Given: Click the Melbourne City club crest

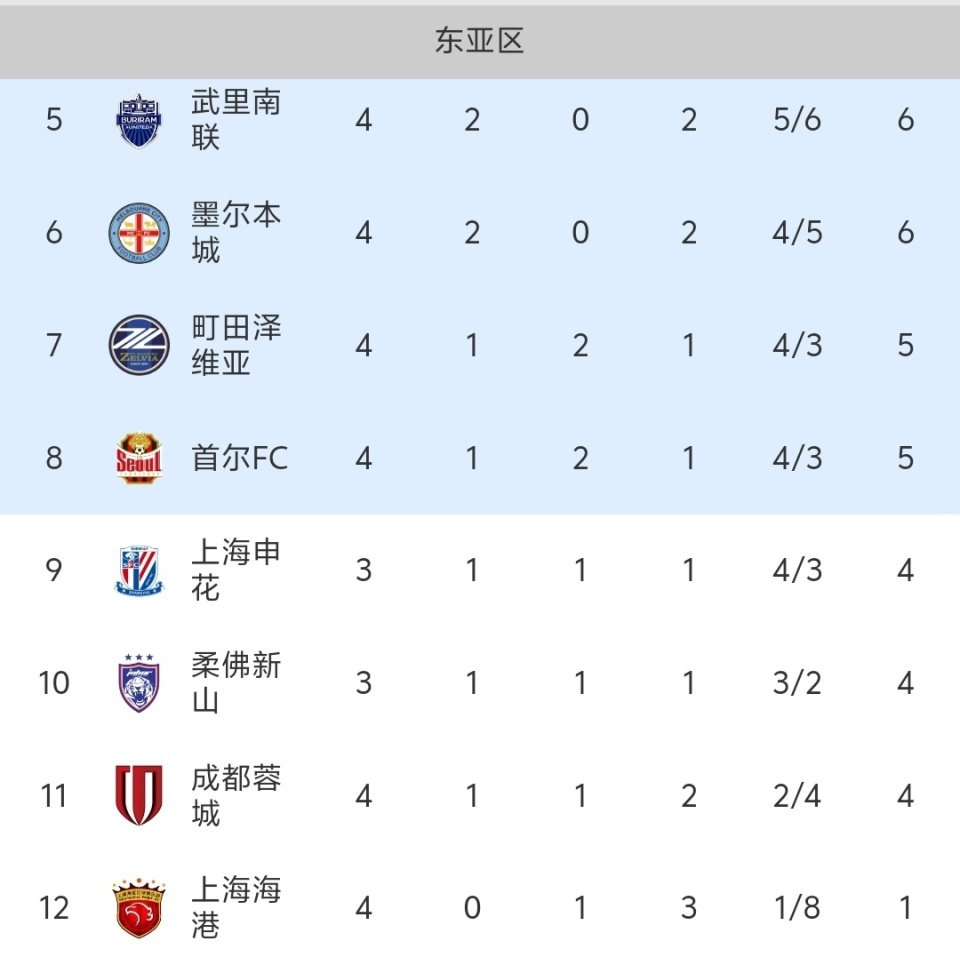Looking at the screenshot, I should pos(139,233).
